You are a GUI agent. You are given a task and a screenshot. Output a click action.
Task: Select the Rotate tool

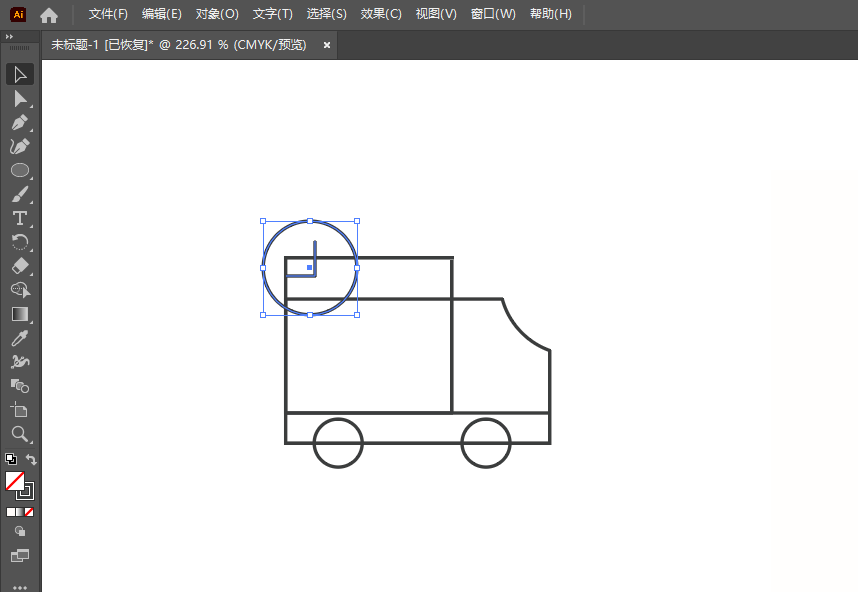[x=20, y=242]
